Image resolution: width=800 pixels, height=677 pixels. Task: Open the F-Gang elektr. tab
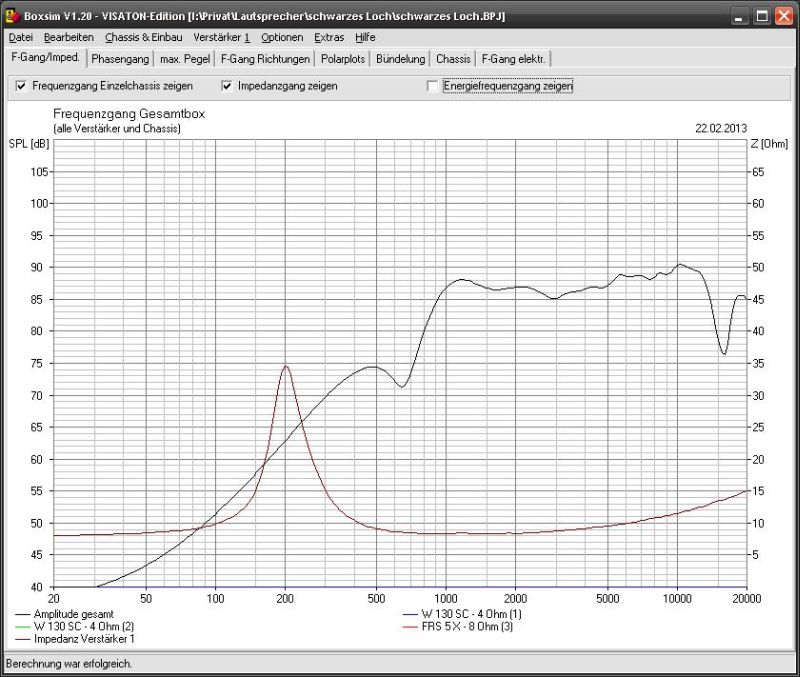[x=513, y=59]
